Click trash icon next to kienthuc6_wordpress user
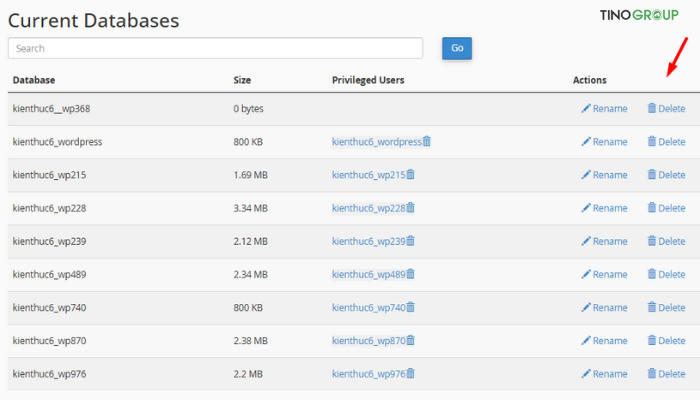 427,142
